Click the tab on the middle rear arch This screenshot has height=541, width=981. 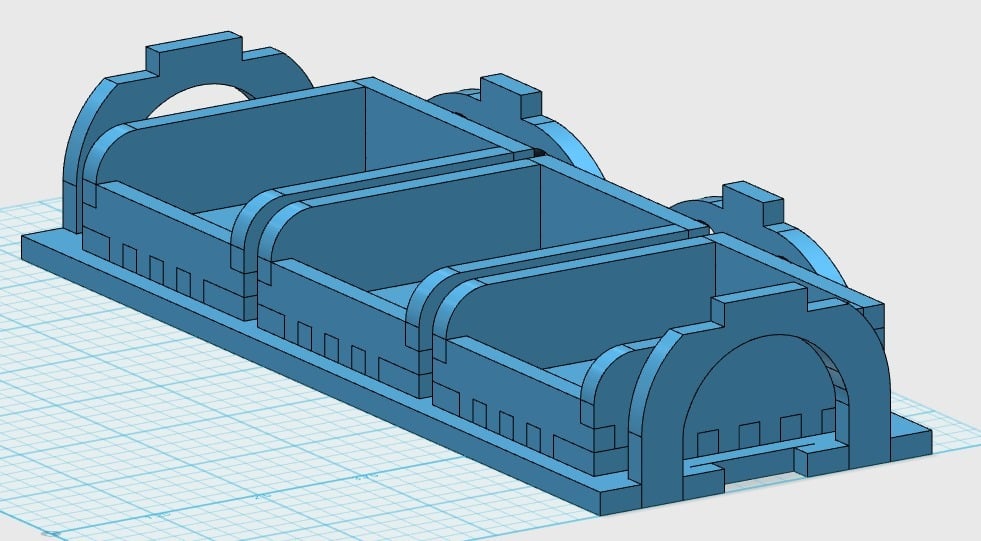click(x=512, y=94)
